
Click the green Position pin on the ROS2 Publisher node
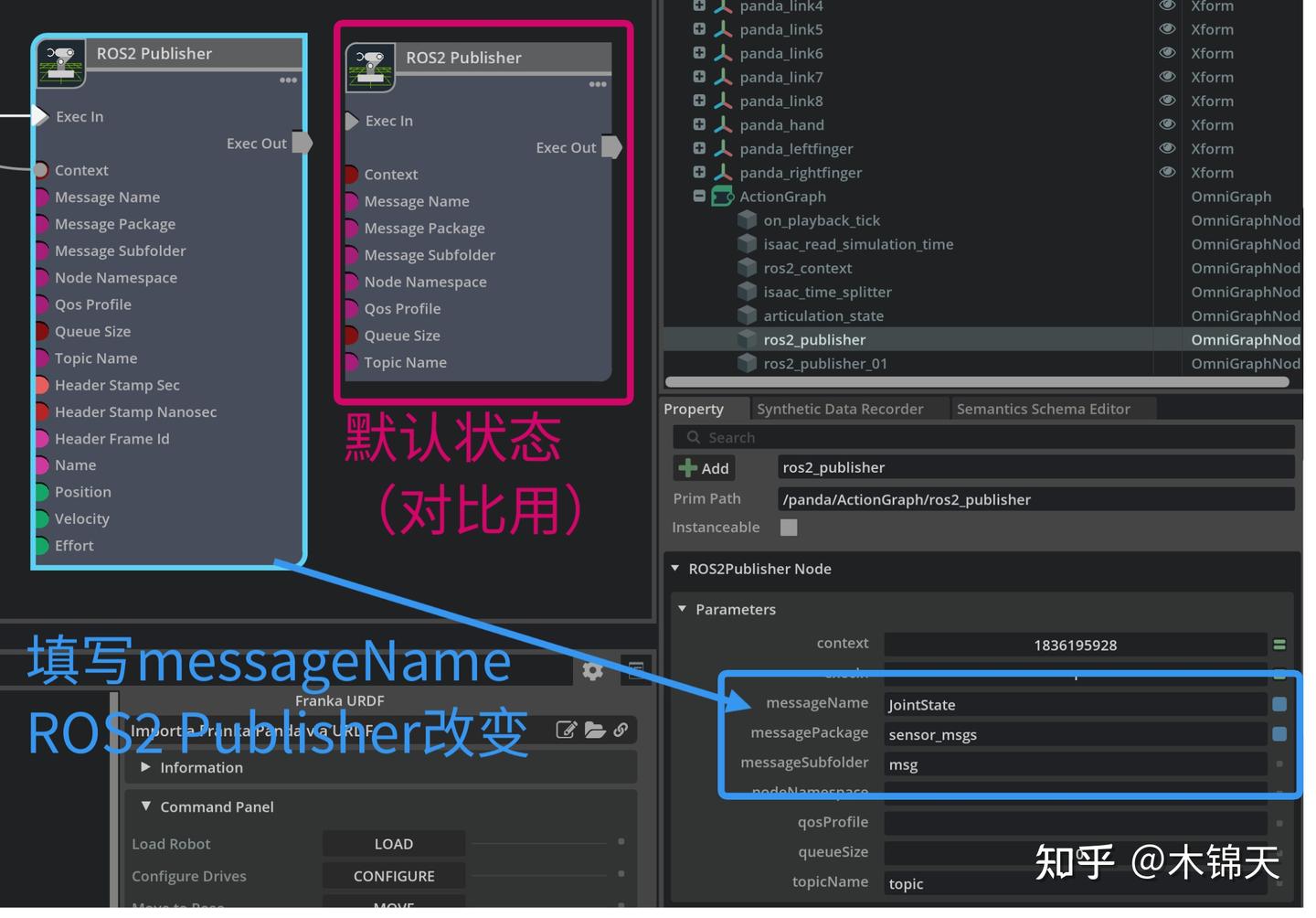(41, 492)
